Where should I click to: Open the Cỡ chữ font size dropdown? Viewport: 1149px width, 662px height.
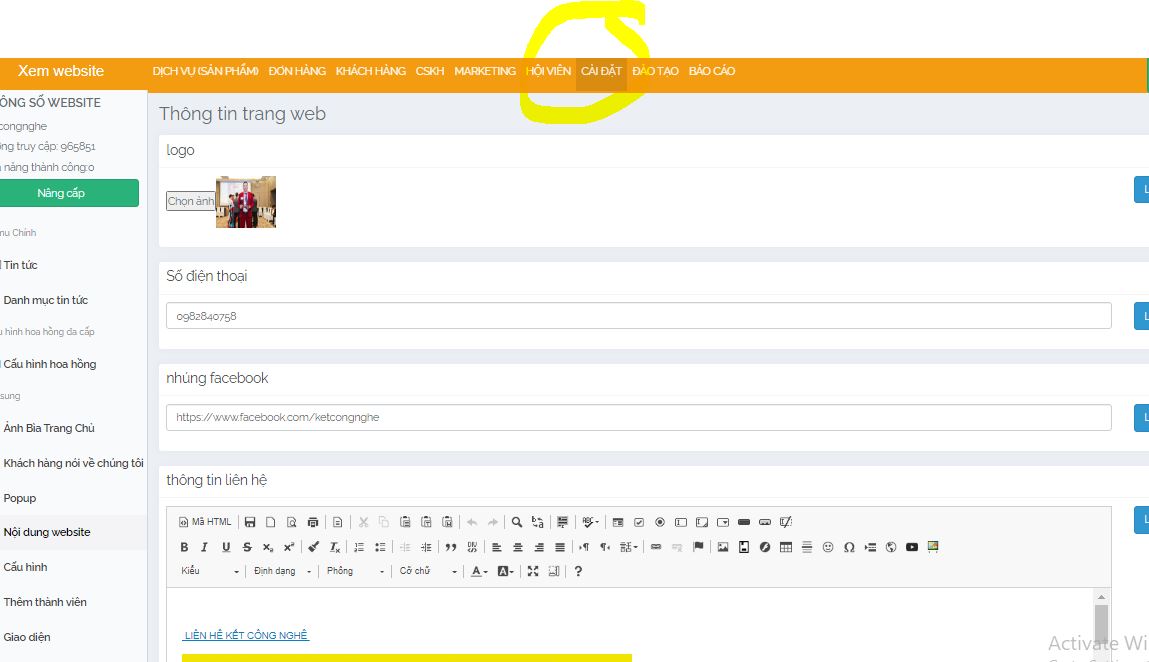click(428, 571)
